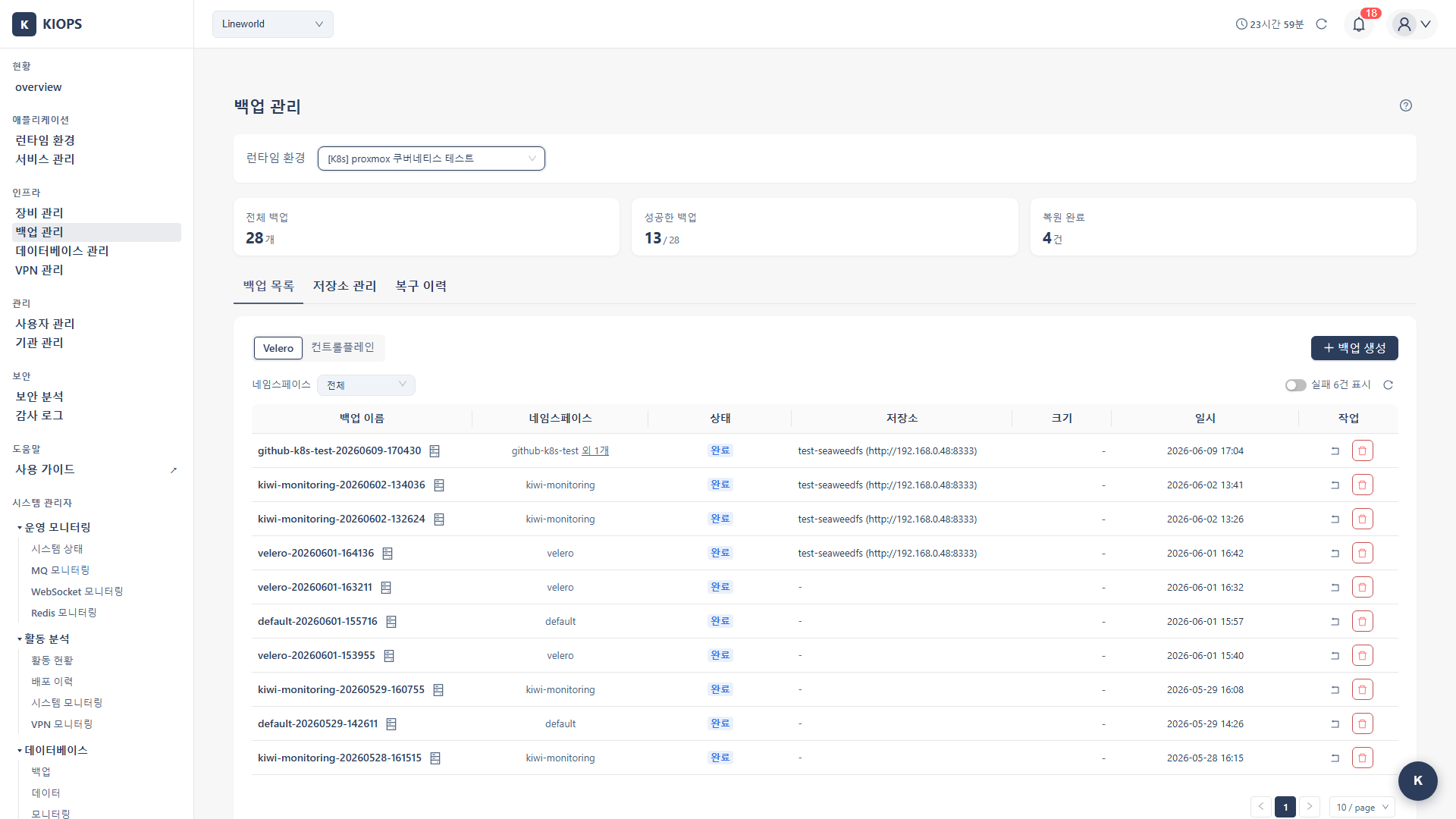Select the Velero backup type
The image size is (1456, 819).
pos(278,348)
